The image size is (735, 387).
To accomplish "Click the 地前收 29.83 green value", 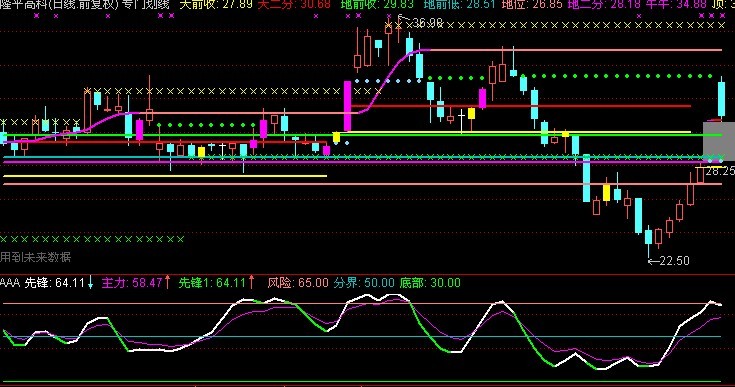I will tap(377, 5).
